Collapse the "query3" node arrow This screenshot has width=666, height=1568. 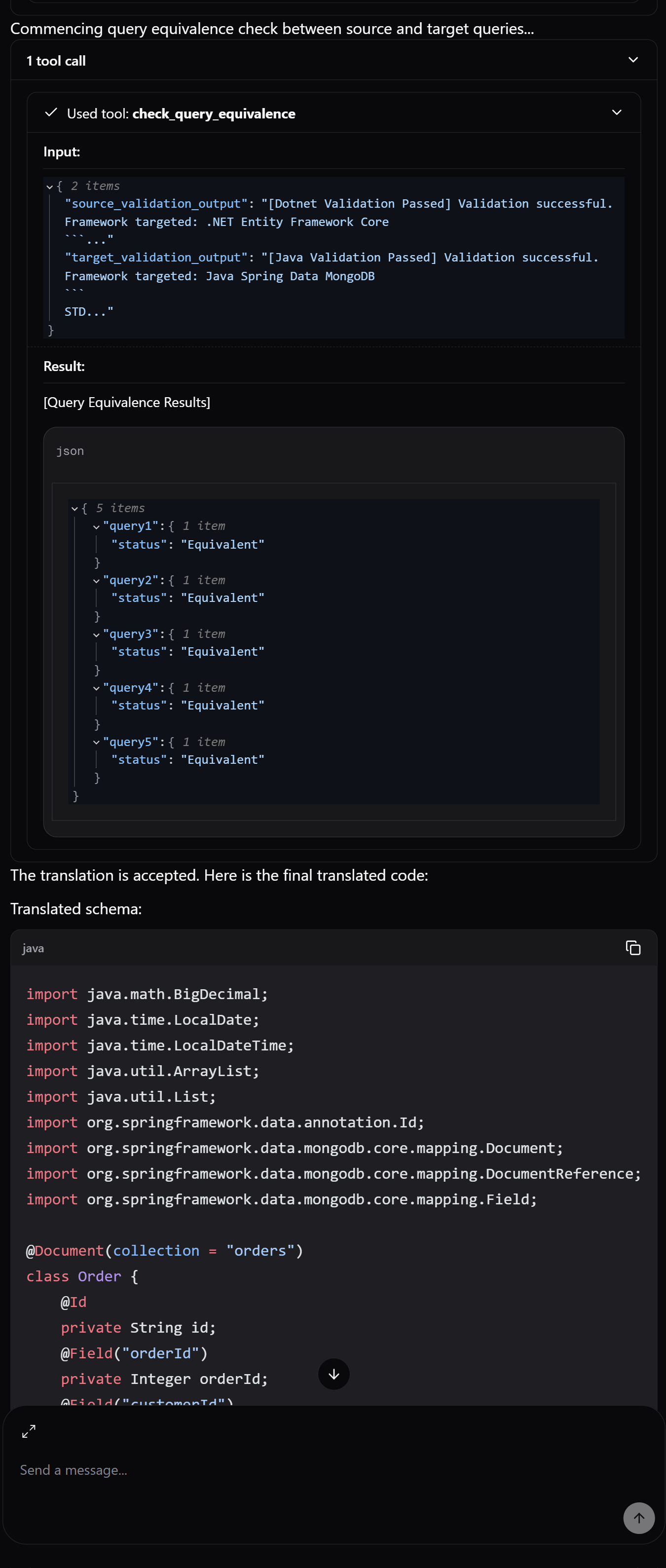coord(96,635)
